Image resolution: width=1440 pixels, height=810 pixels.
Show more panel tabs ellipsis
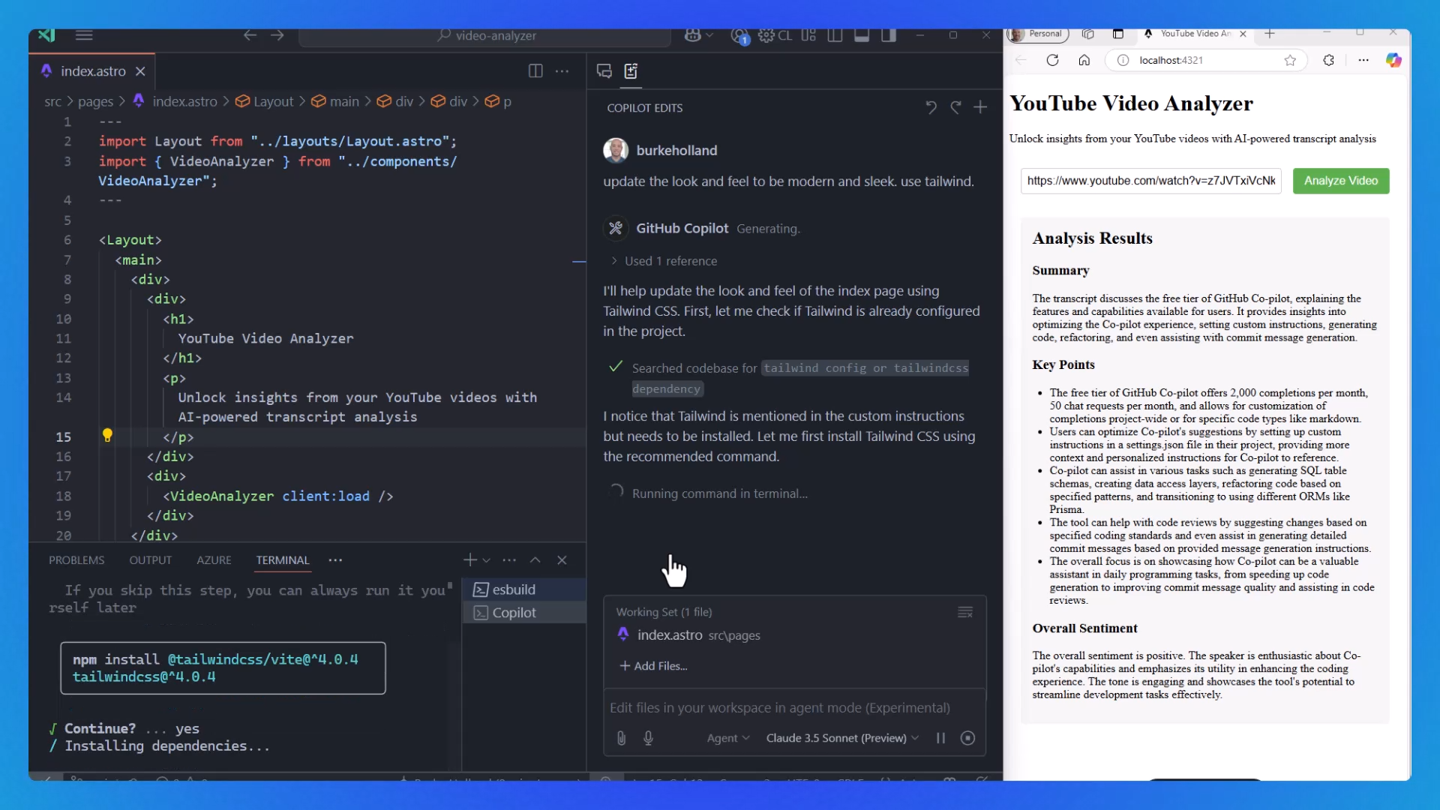335,560
